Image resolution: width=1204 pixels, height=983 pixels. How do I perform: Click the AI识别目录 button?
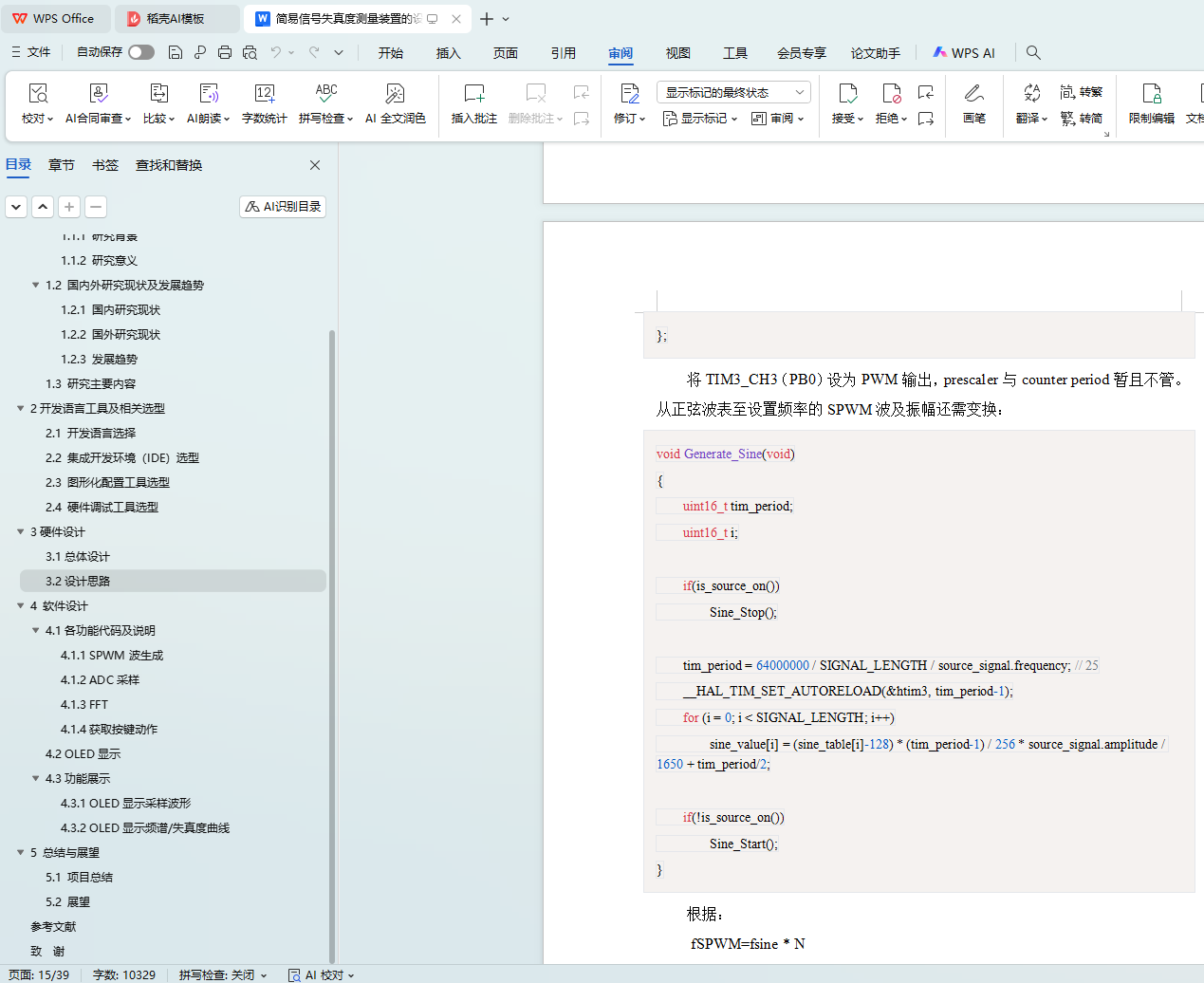283,207
